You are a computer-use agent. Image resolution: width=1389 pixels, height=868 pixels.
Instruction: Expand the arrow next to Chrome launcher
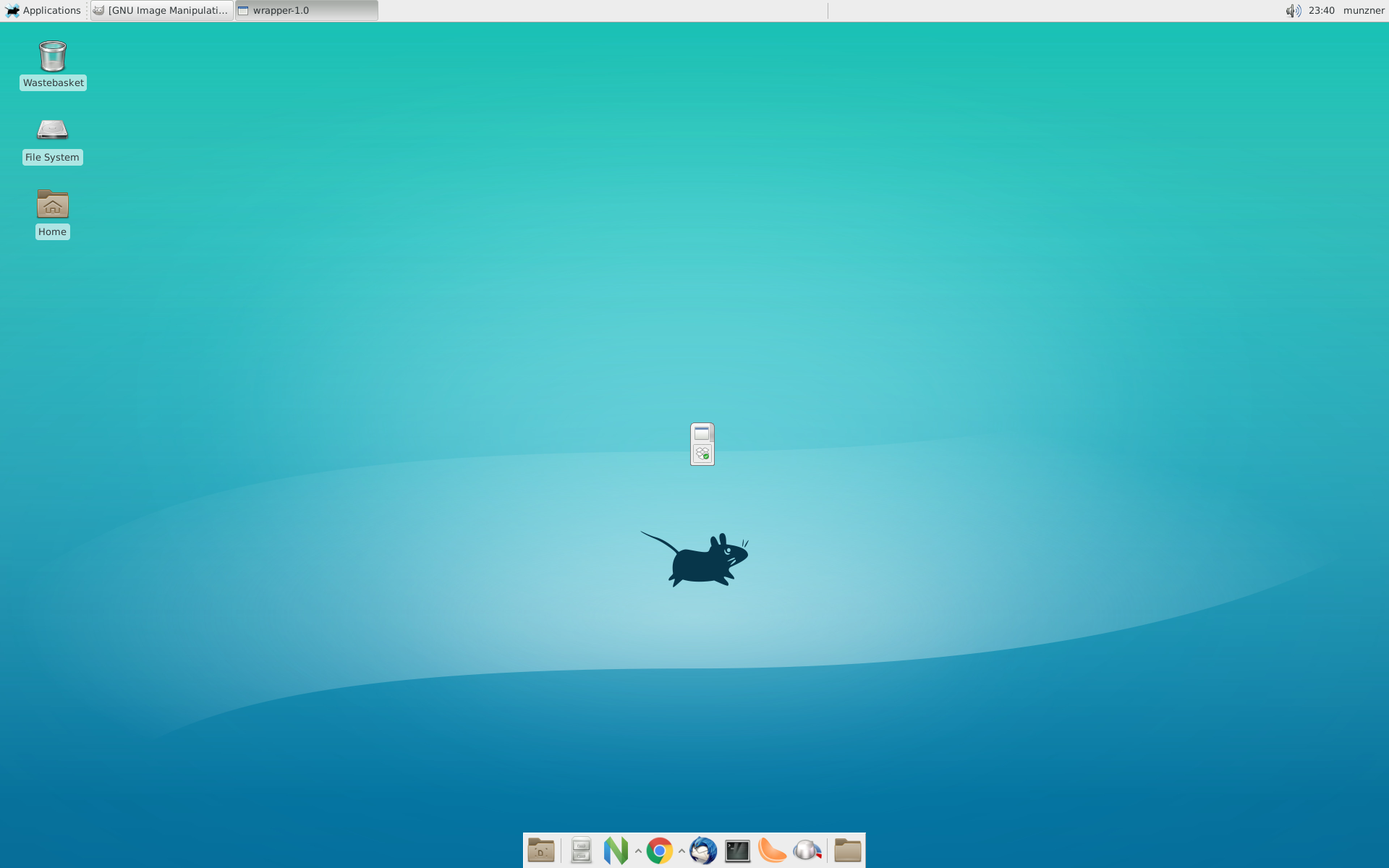coord(681,851)
